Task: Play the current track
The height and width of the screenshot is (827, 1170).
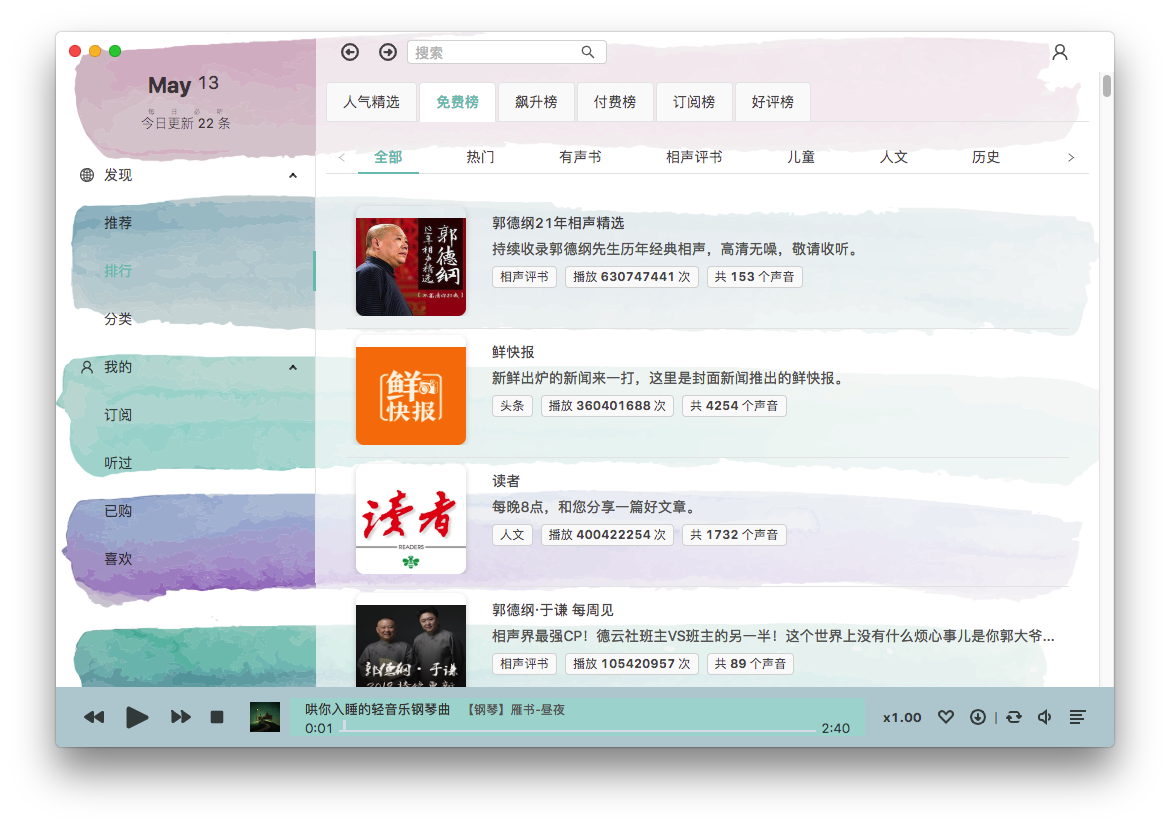Action: pyautogui.click(x=137, y=717)
